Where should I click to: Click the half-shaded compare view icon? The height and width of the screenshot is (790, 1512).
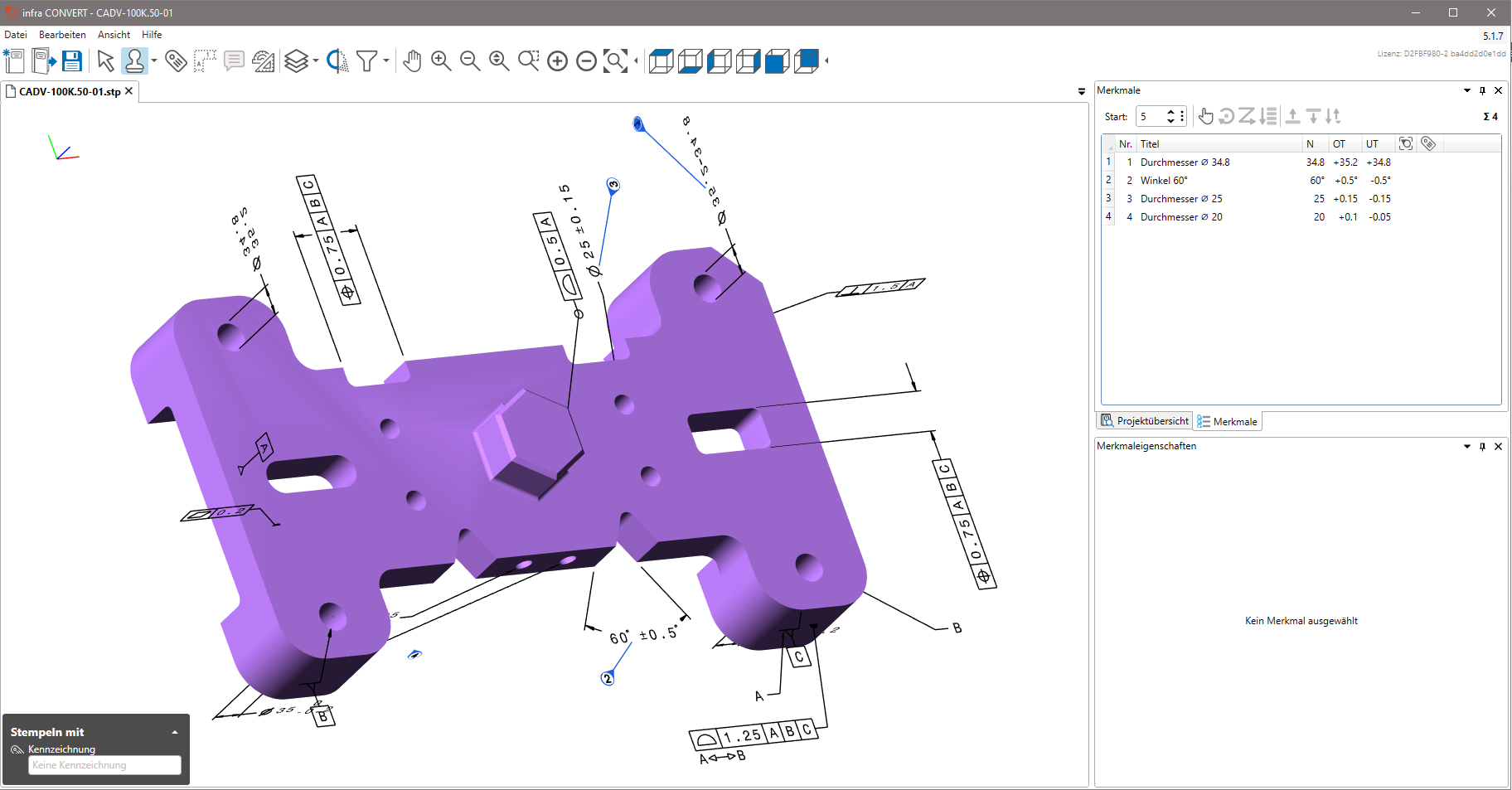[337, 61]
